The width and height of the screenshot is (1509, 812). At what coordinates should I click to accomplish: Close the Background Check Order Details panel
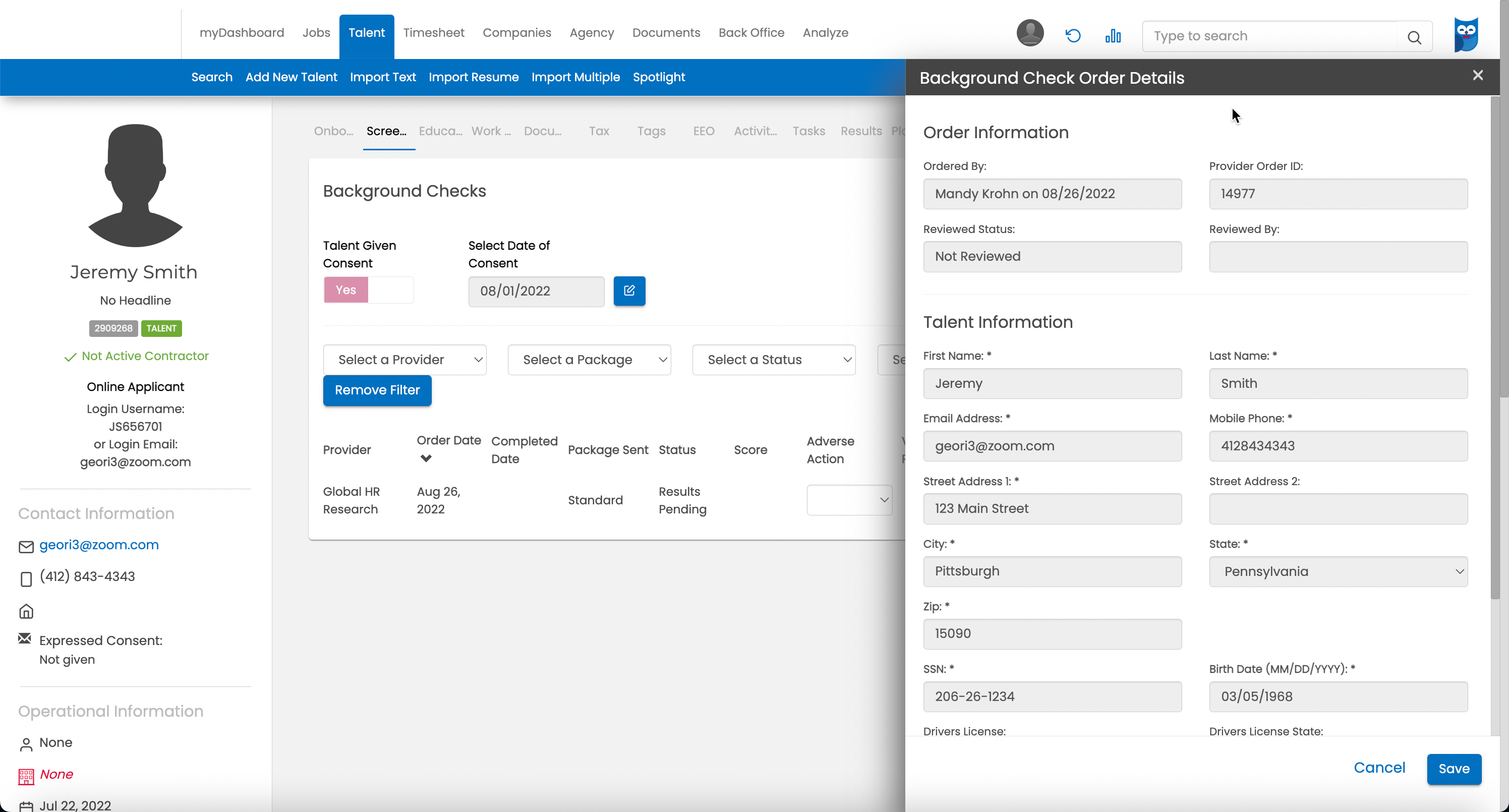[x=1478, y=76]
